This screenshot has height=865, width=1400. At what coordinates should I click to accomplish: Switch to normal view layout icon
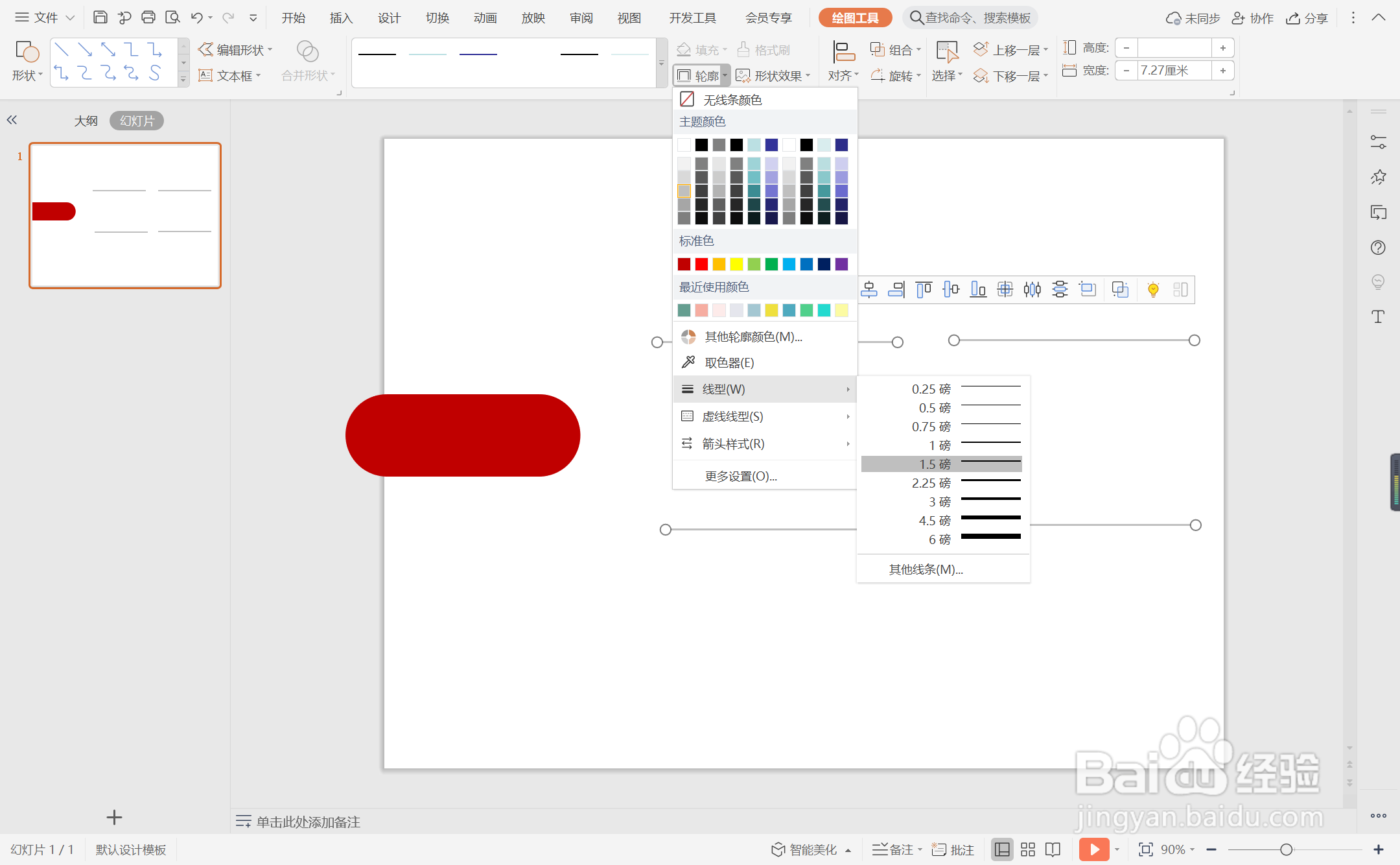click(1002, 849)
